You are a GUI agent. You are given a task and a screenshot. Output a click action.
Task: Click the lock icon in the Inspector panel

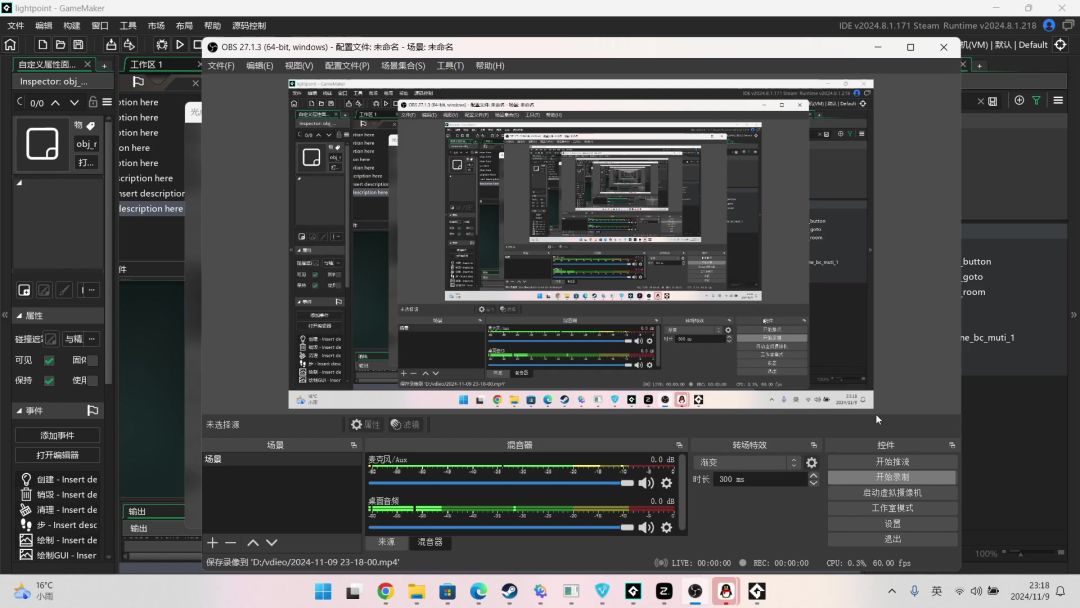point(93,102)
